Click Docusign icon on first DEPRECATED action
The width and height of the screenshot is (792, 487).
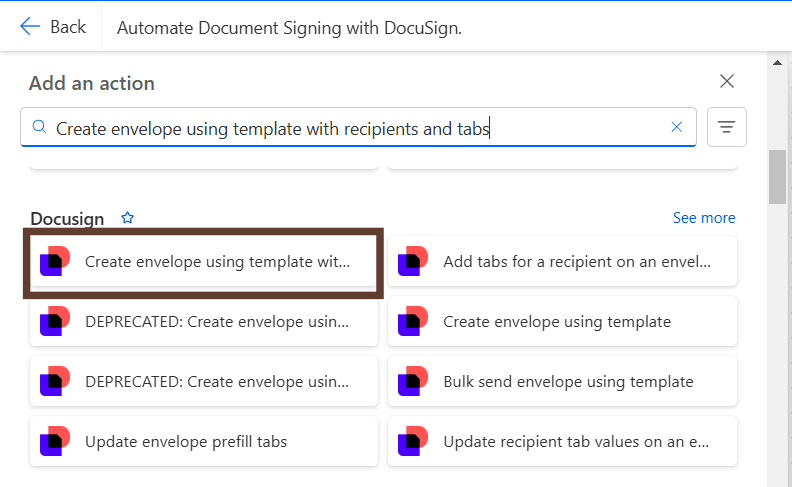point(54,322)
